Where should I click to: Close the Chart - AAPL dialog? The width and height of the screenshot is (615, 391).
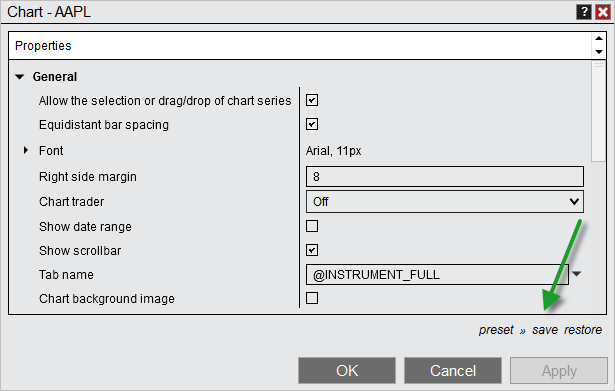(x=603, y=12)
